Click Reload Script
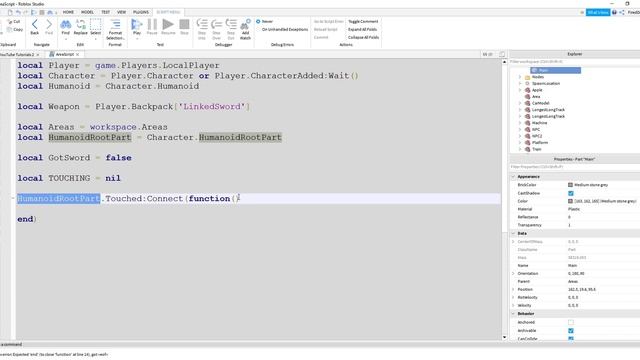 (x=325, y=29)
